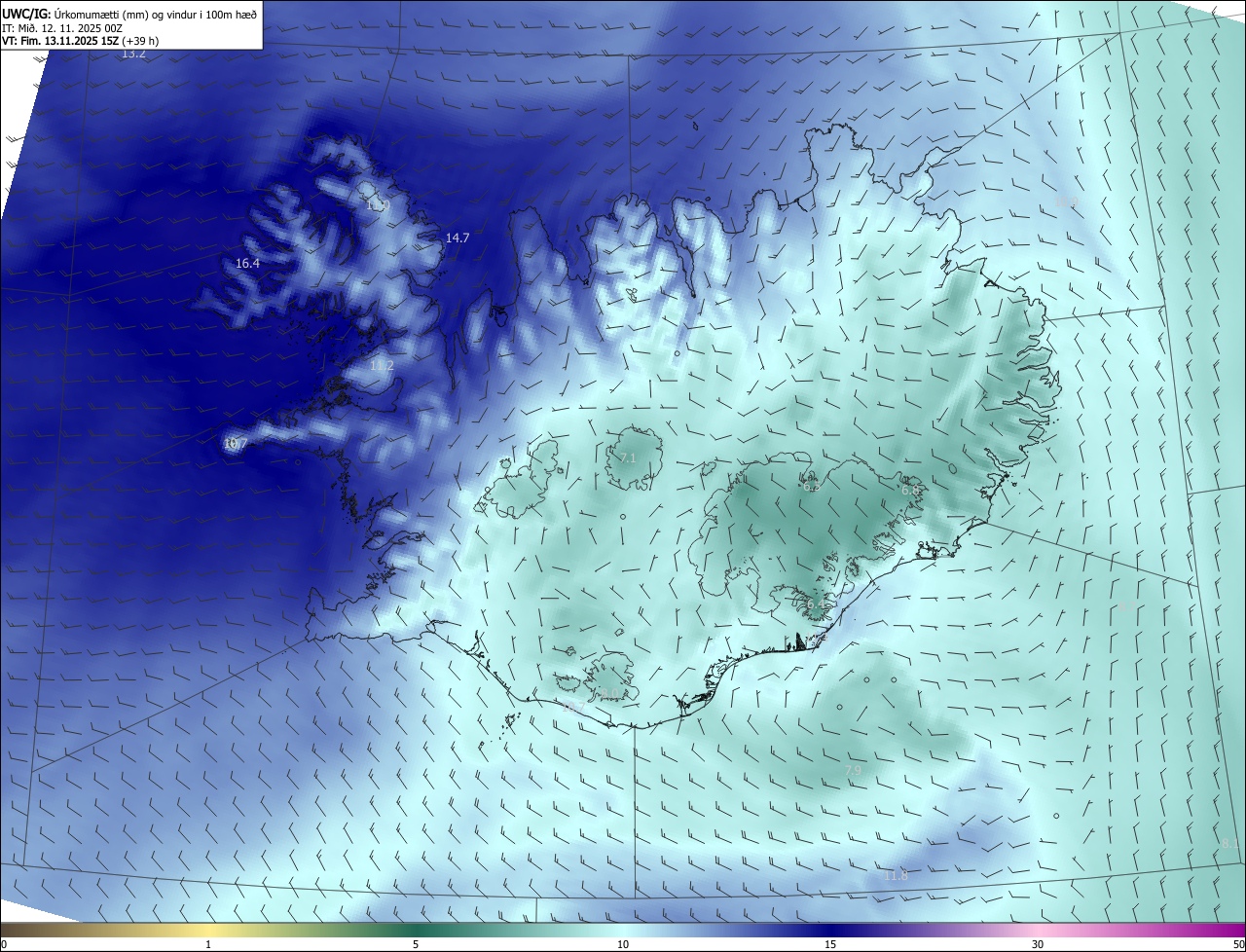Click the 8.0 value label near the south coast
Viewport: 1246px width, 952px height.
pos(608,693)
